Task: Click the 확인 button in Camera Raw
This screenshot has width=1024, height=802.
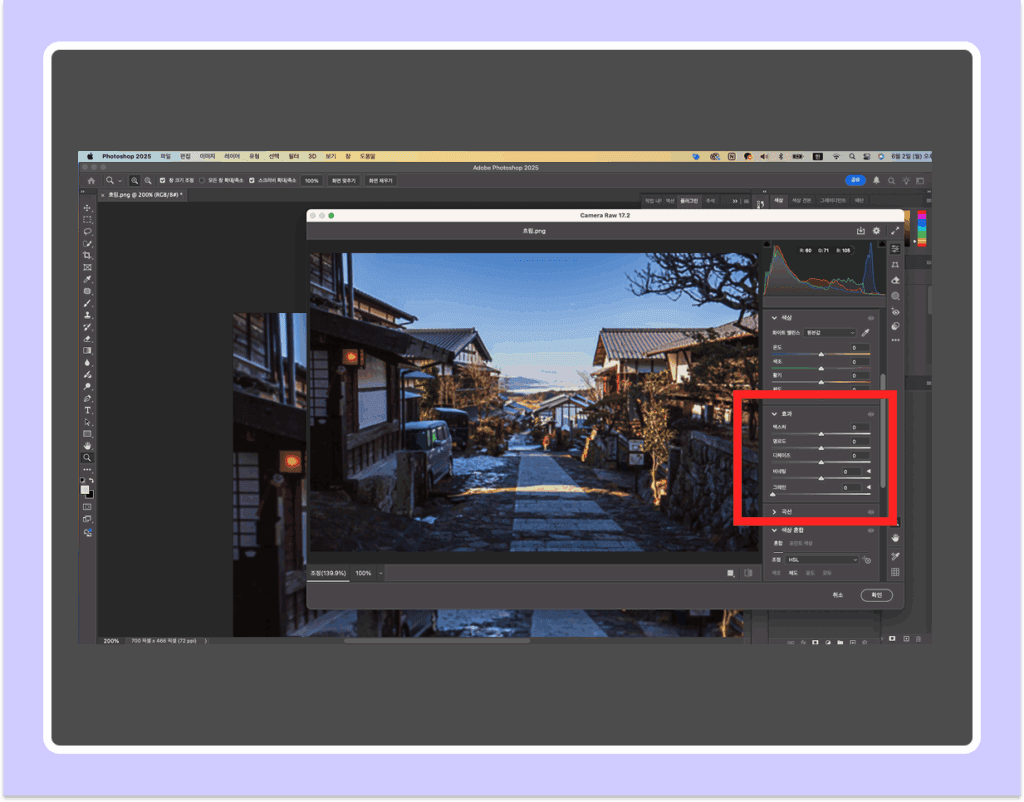Action: [x=876, y=595]
